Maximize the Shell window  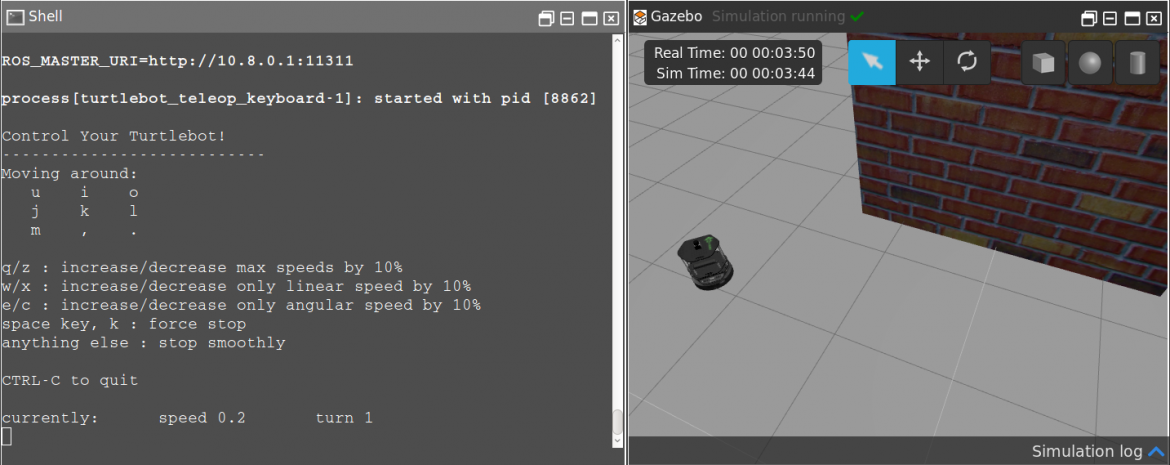click(589, 19)
